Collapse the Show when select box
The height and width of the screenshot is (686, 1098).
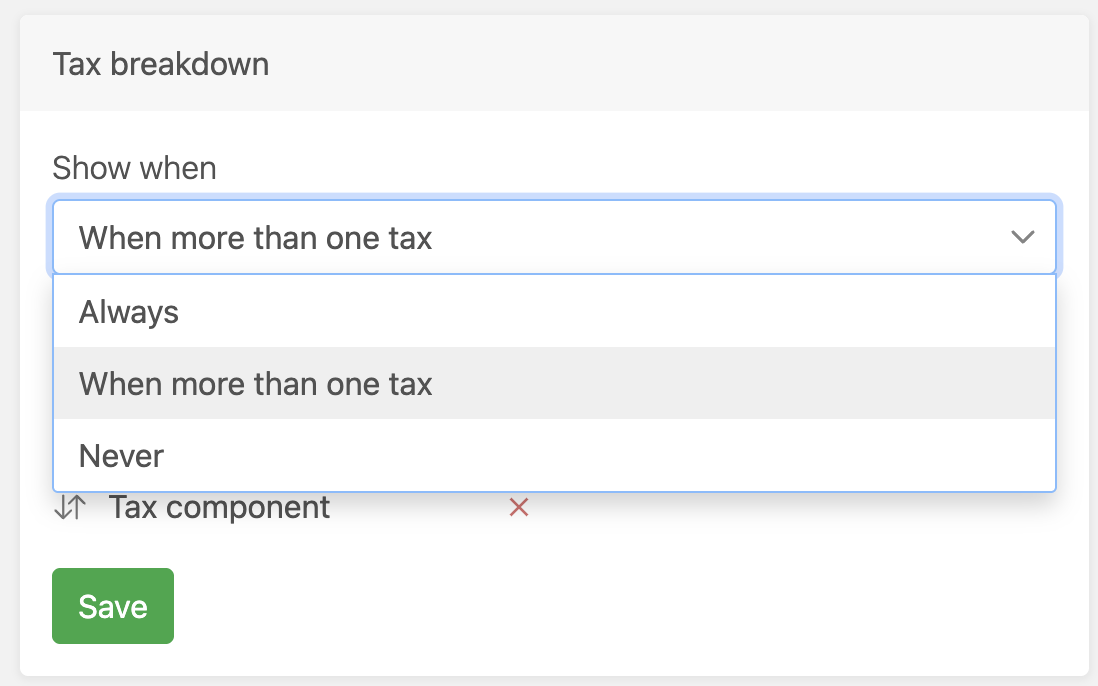(554, 237)
